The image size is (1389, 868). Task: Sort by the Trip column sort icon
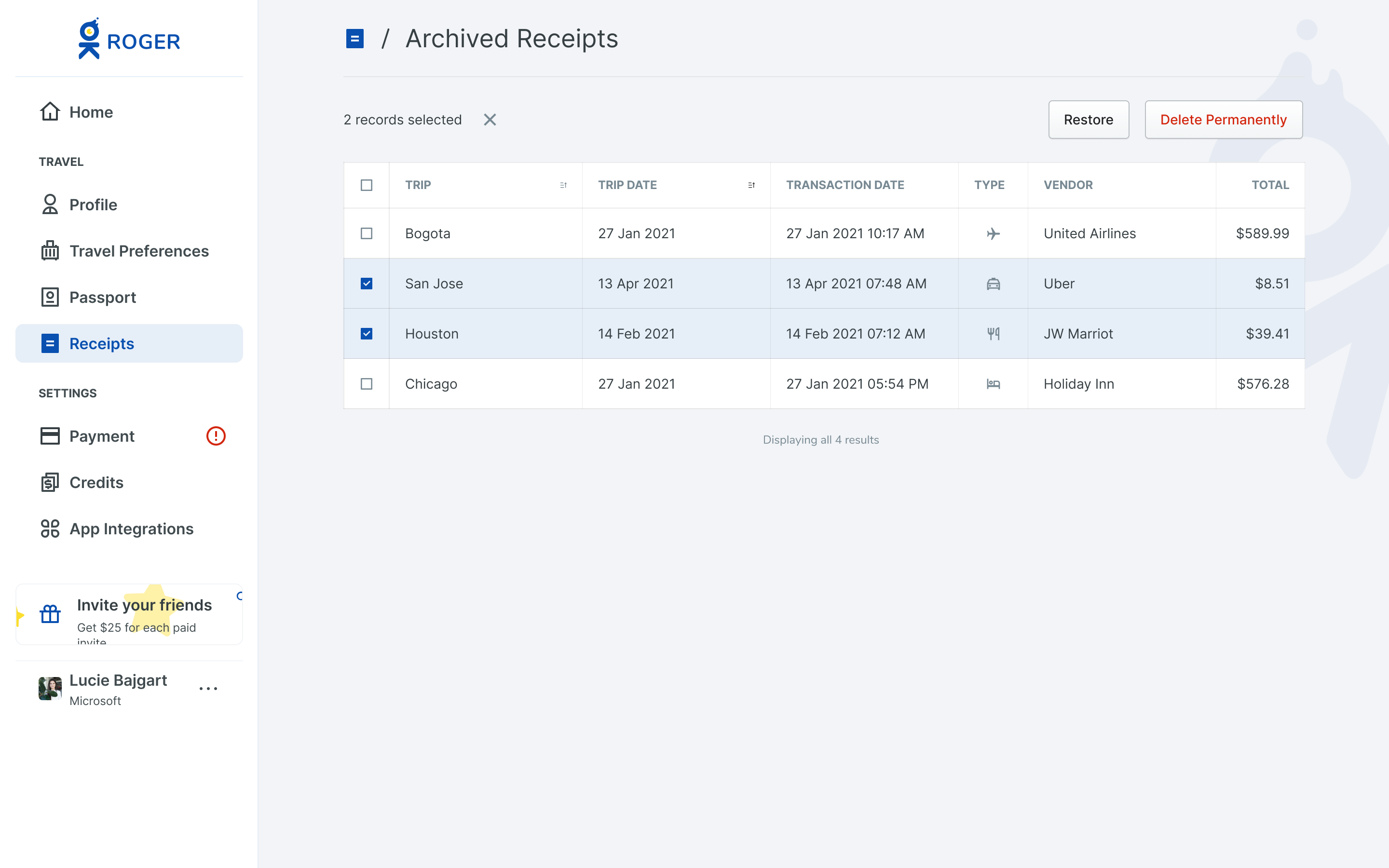pyautogui.click(x=563, y=185)
